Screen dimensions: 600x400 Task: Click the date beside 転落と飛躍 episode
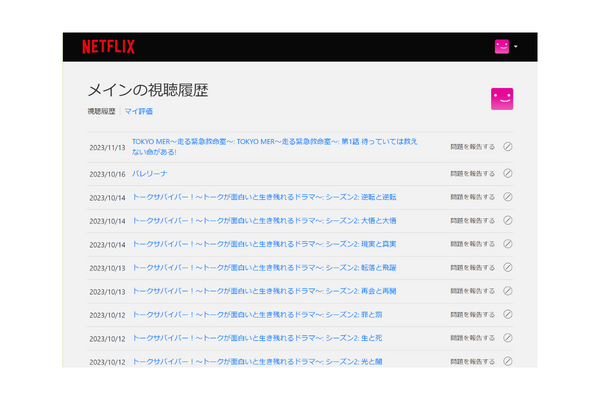[x=108, y=268]
